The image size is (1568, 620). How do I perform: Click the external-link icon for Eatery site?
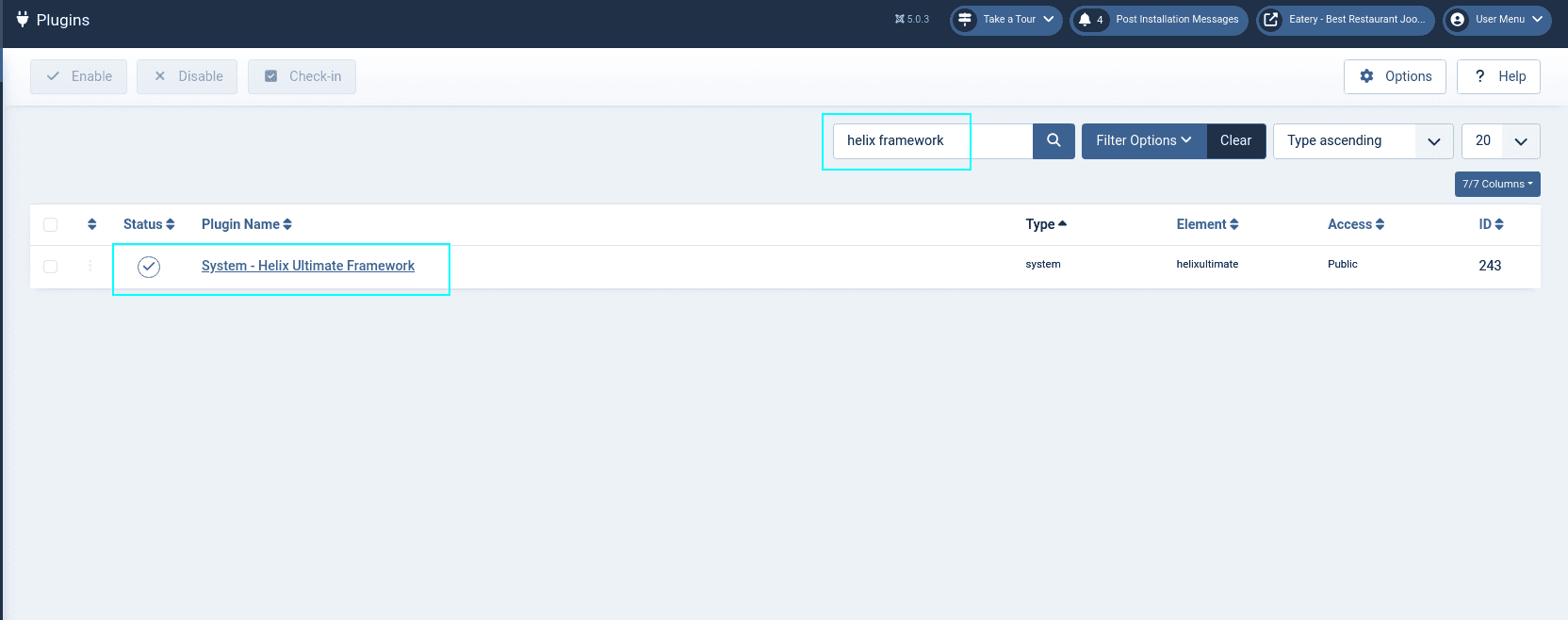[1271, 20]
